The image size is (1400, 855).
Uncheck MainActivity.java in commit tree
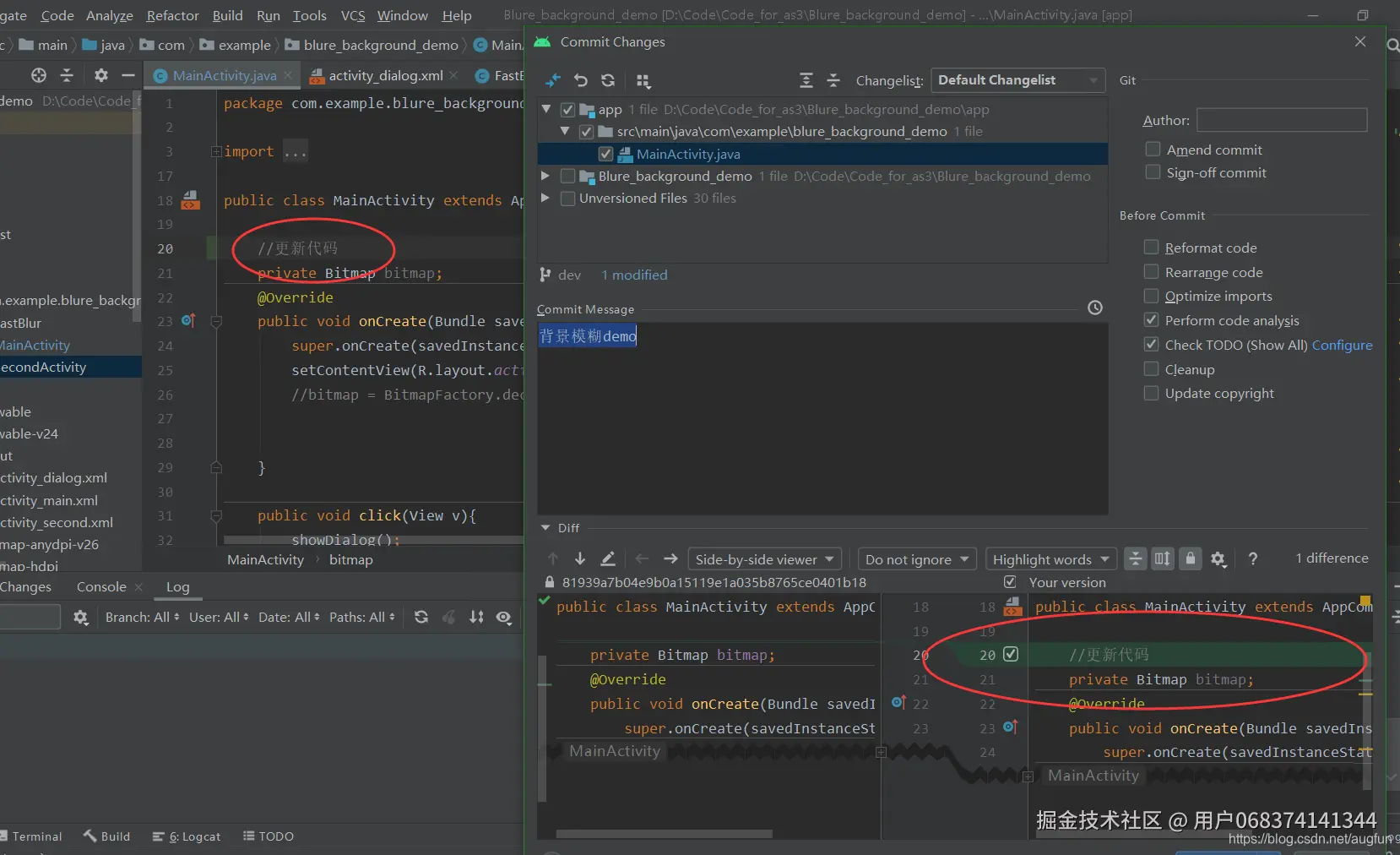tap(605, 154)
